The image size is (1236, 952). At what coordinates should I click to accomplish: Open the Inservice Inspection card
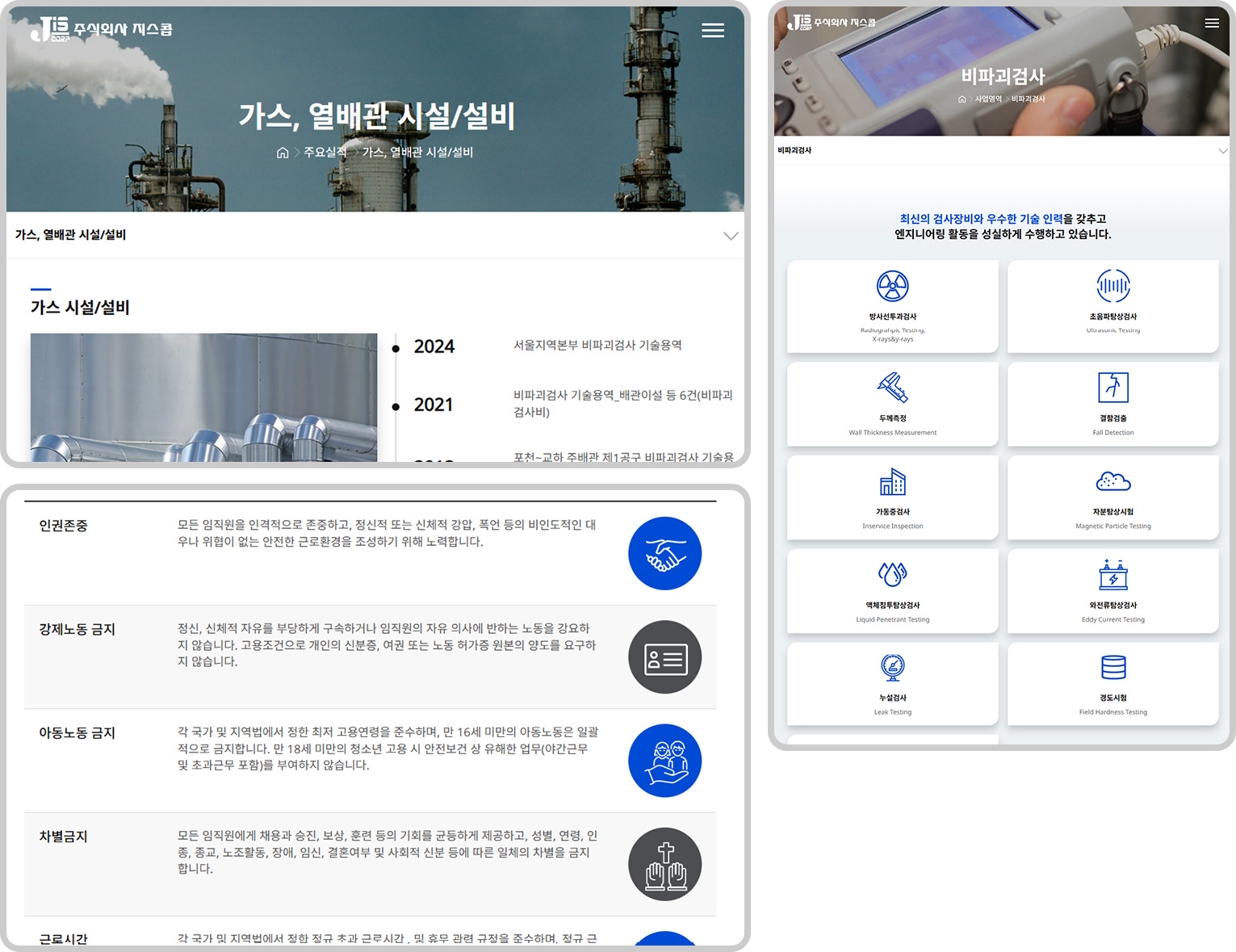click(893, 497)
